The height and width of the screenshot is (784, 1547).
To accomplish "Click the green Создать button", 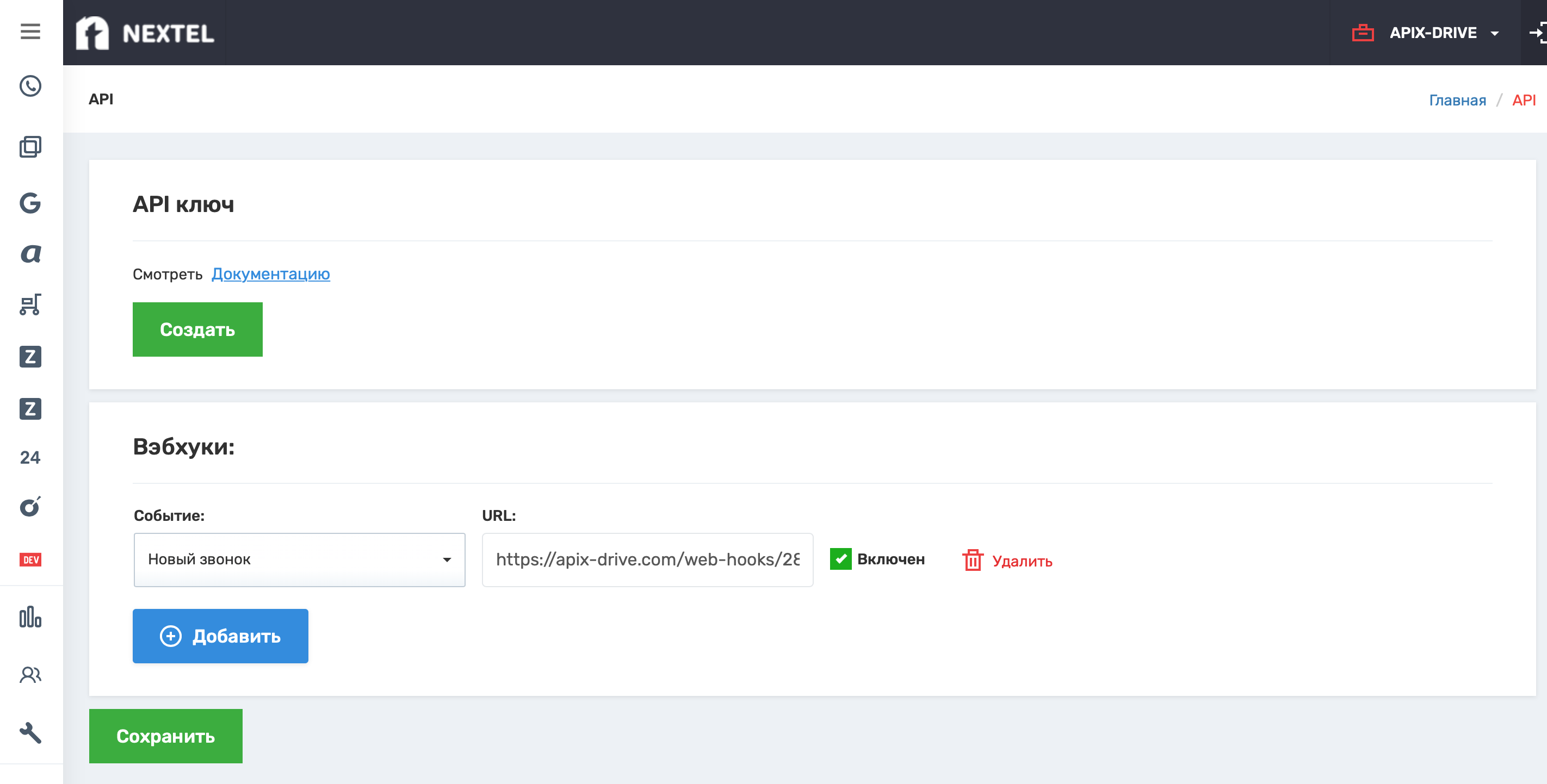I will (x=197, y=329).
